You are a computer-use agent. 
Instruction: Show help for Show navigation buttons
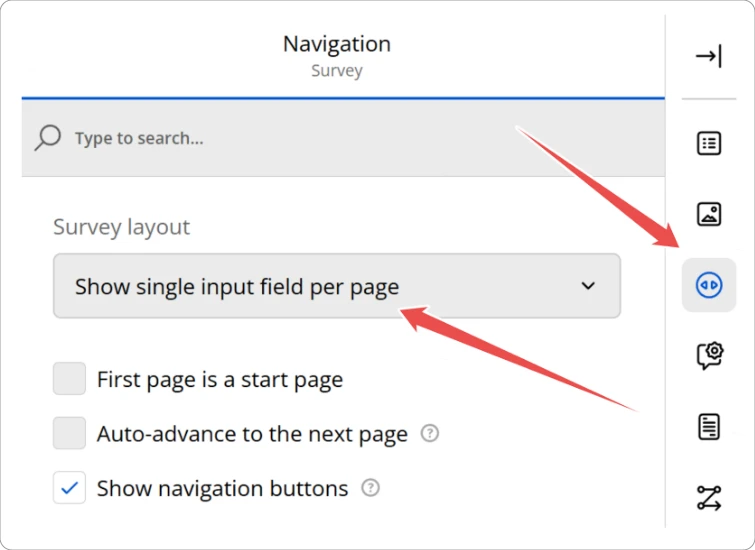click(x=370, y=488)
